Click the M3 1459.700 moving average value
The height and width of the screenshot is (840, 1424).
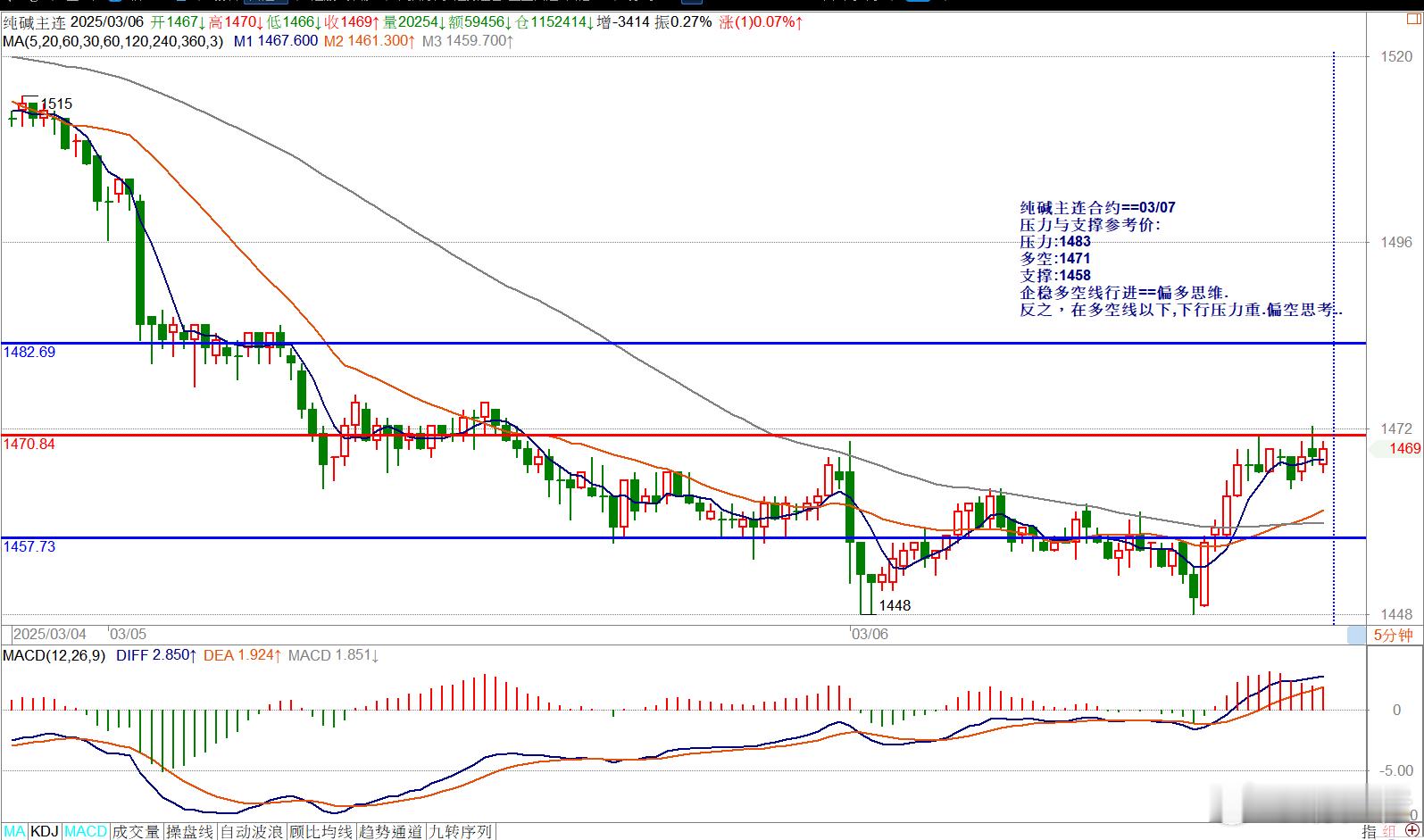click(467, 40)
